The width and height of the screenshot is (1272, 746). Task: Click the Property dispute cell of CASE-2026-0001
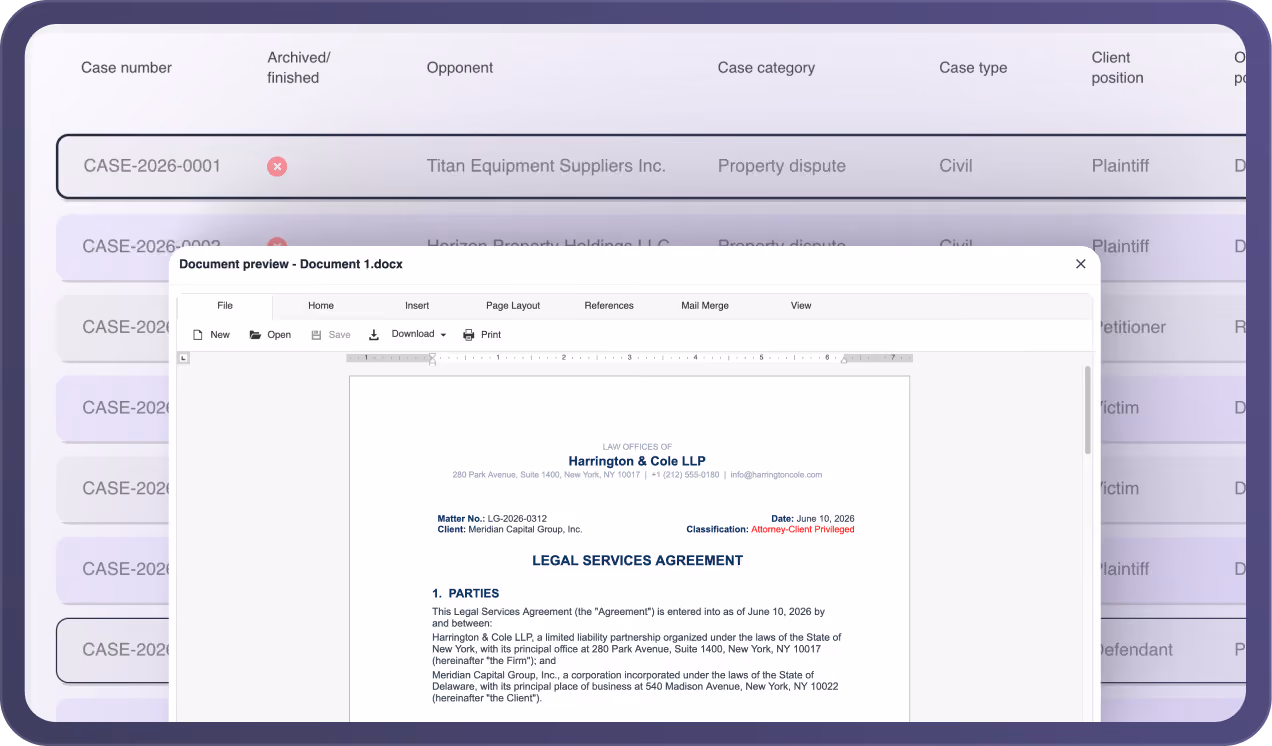point(782,166)
